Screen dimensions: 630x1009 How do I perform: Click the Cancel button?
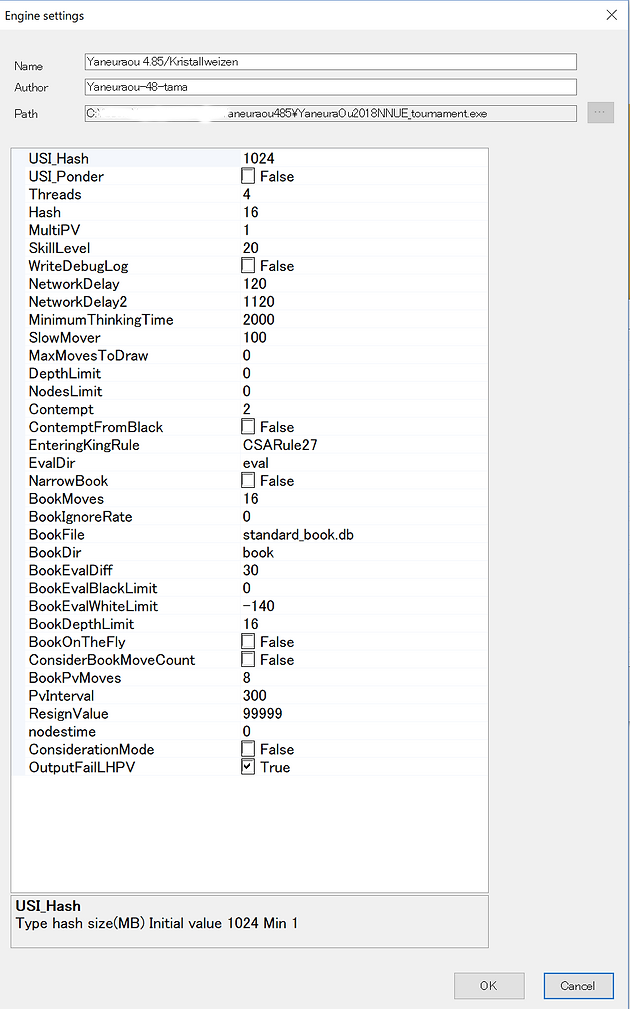click(x=578, y=985)
